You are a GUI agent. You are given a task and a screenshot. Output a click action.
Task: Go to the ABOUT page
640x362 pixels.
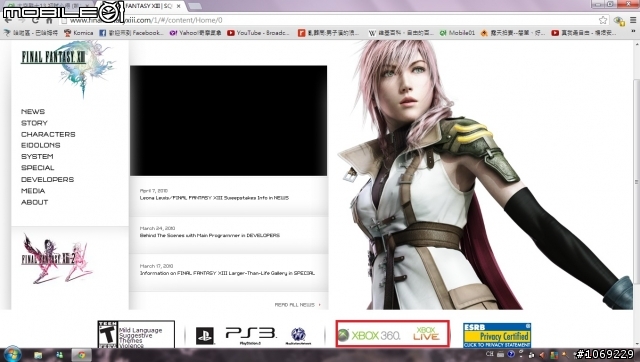tap(34, 202)
